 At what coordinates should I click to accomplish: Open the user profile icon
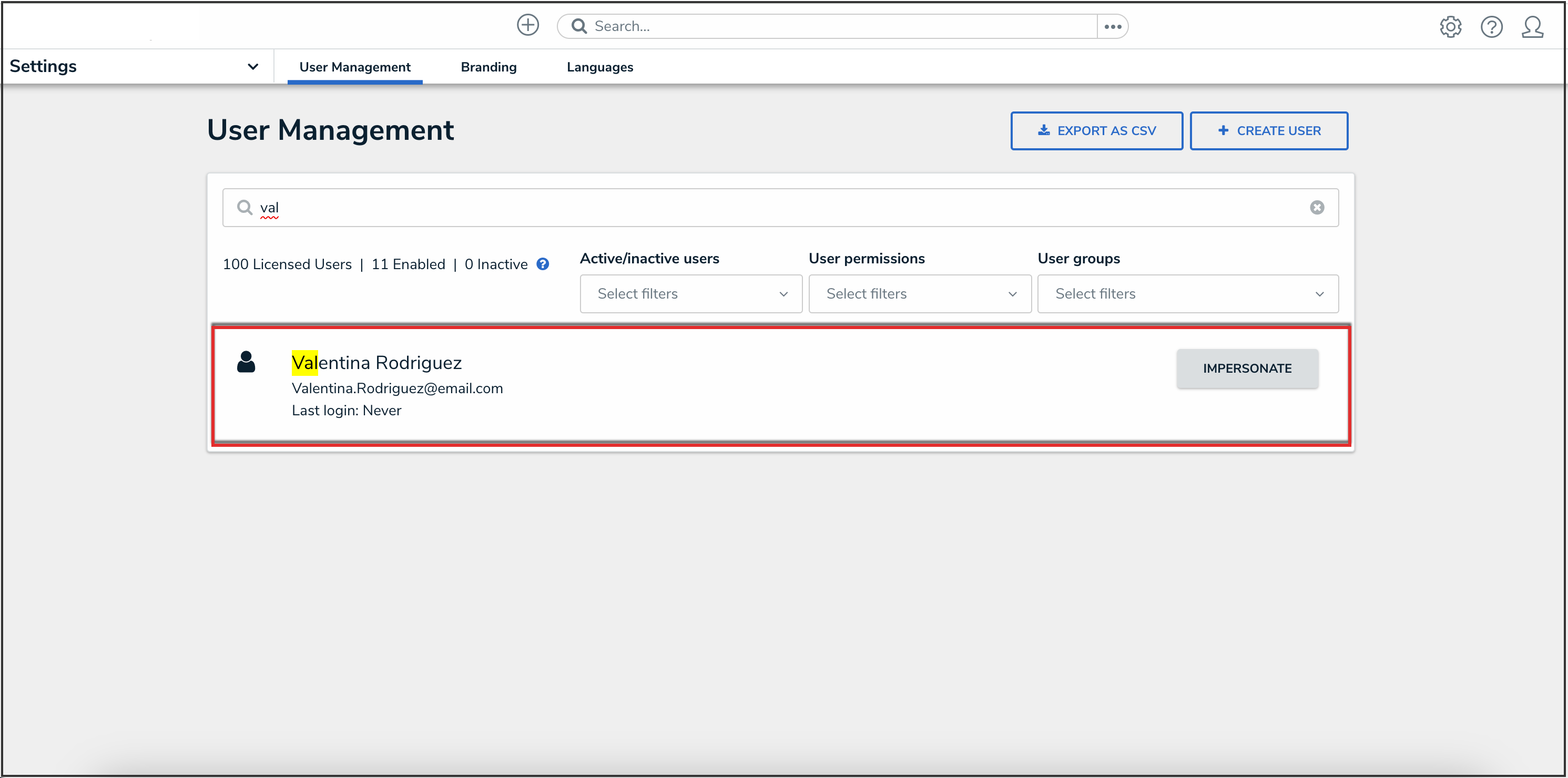click(1532, 27)
